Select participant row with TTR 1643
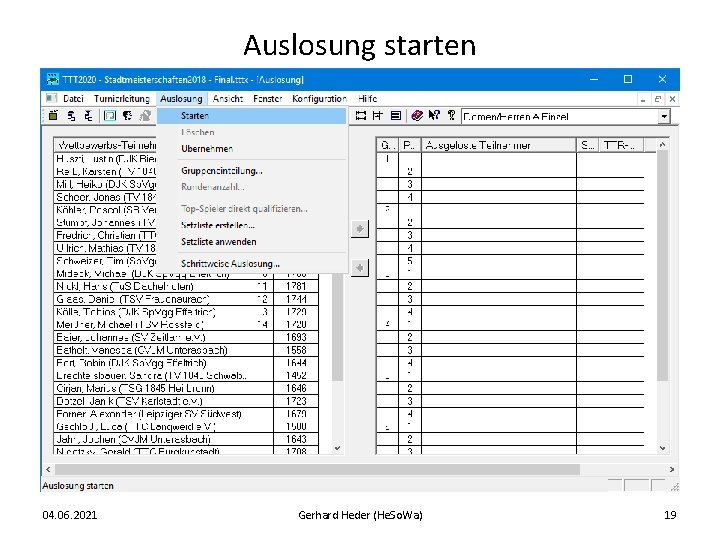 (186, 439)
